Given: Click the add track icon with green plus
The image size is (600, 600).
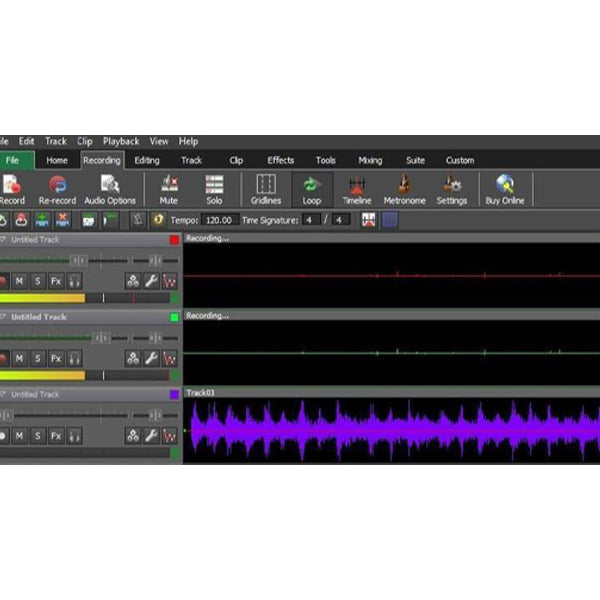Looking at the screenshot, I should pyautogui.click(x=42, y=220).
